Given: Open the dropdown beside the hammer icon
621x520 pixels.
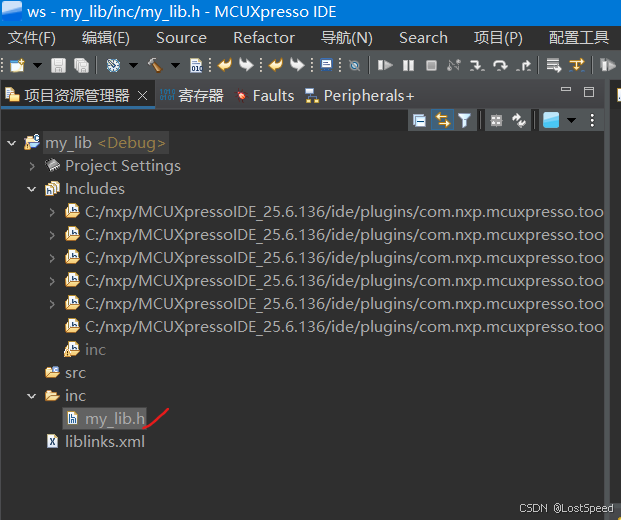Looking at the screenshot, I should [x=175, y=65].
